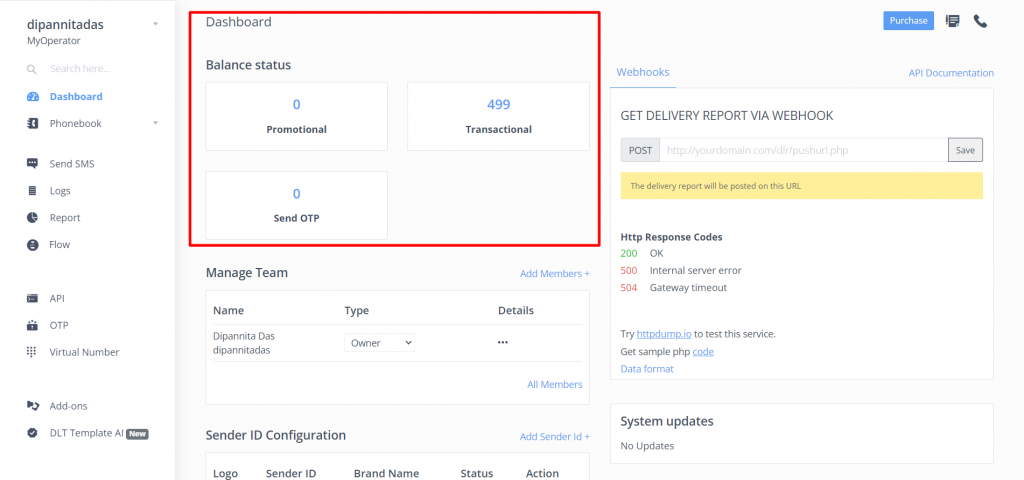Expand the Phonebook submenu arrow
This screenshot has height=480, width=1024.
(x=155, y=123)
